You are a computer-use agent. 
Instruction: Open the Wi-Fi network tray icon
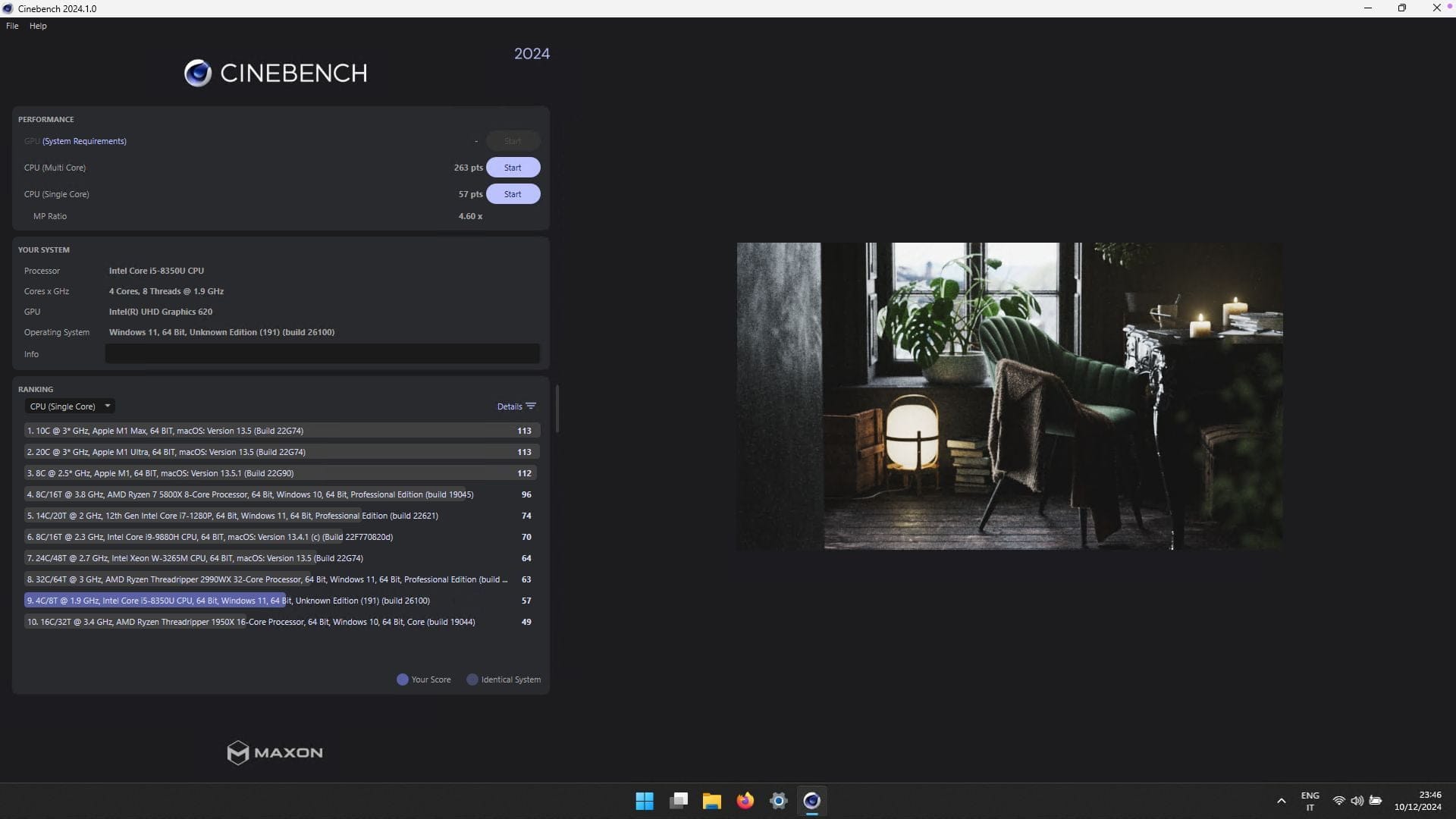coord(1339,801)
